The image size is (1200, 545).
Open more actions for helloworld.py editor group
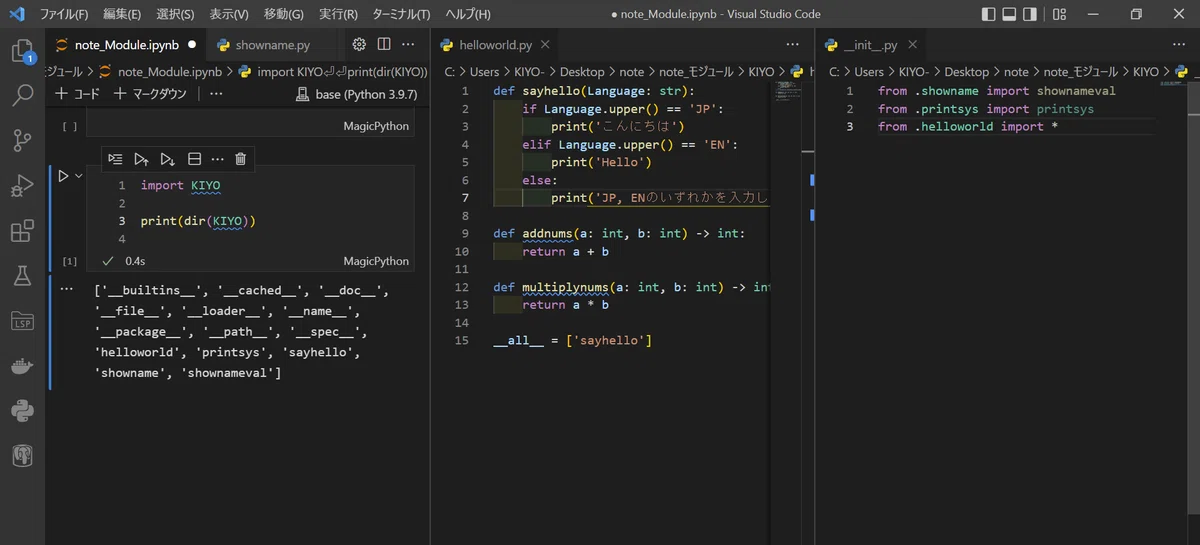793,45
